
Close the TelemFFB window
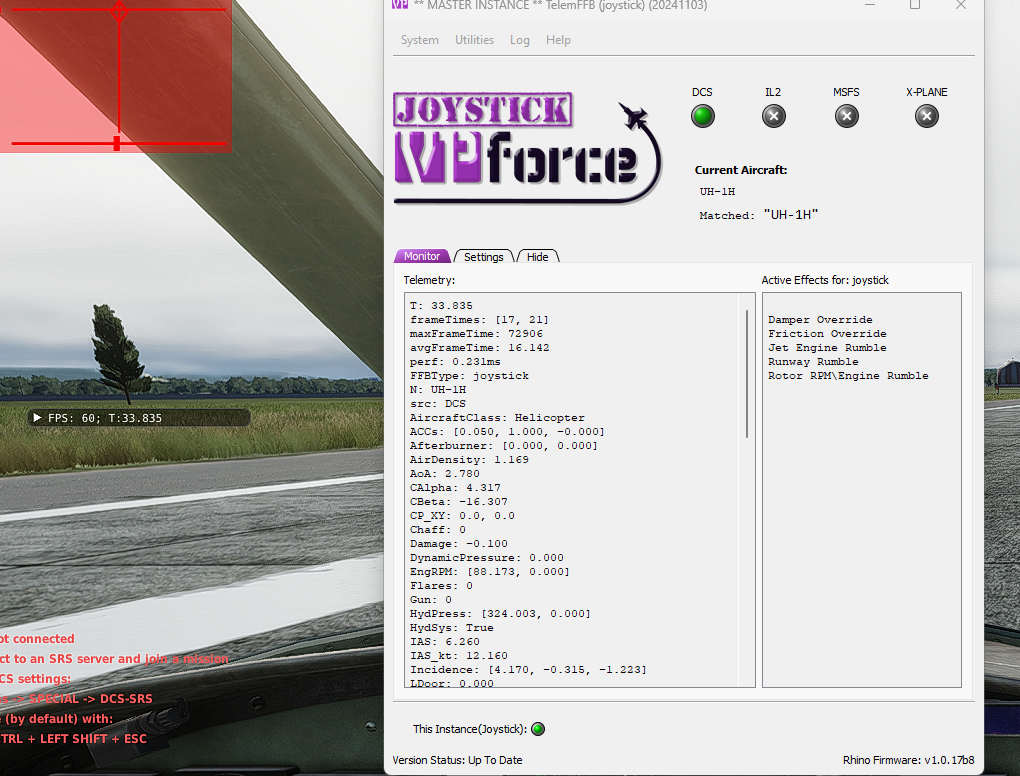pos(961,5)
